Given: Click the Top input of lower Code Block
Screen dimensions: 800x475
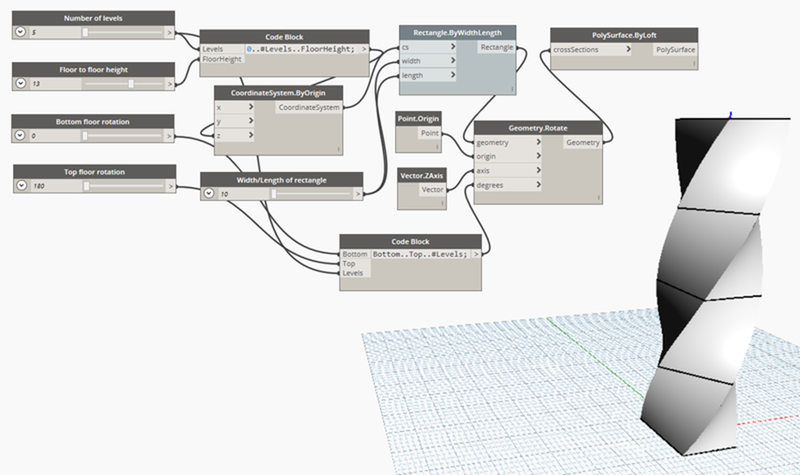Looking at the screenshot, I should 355,264.
